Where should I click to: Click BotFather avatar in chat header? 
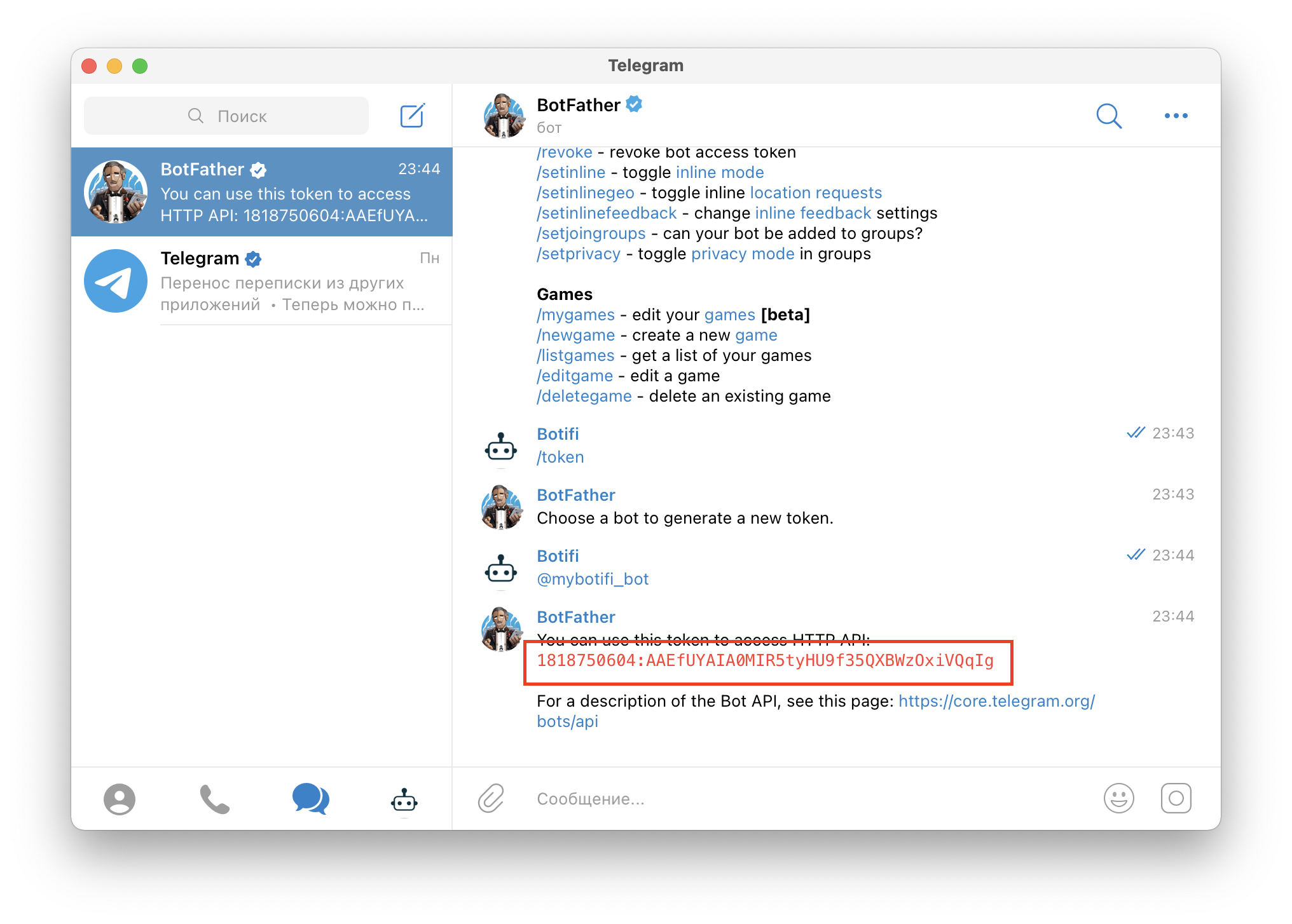[x=504, y=116]
